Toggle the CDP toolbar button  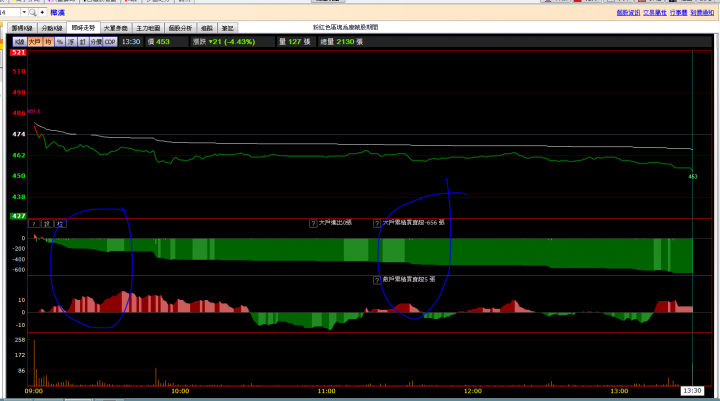pyautogui.click(x=110, y=42)
